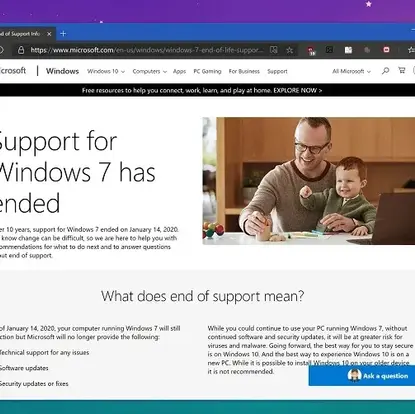Open the site search magnifier
415x414 pixels.
385,71
